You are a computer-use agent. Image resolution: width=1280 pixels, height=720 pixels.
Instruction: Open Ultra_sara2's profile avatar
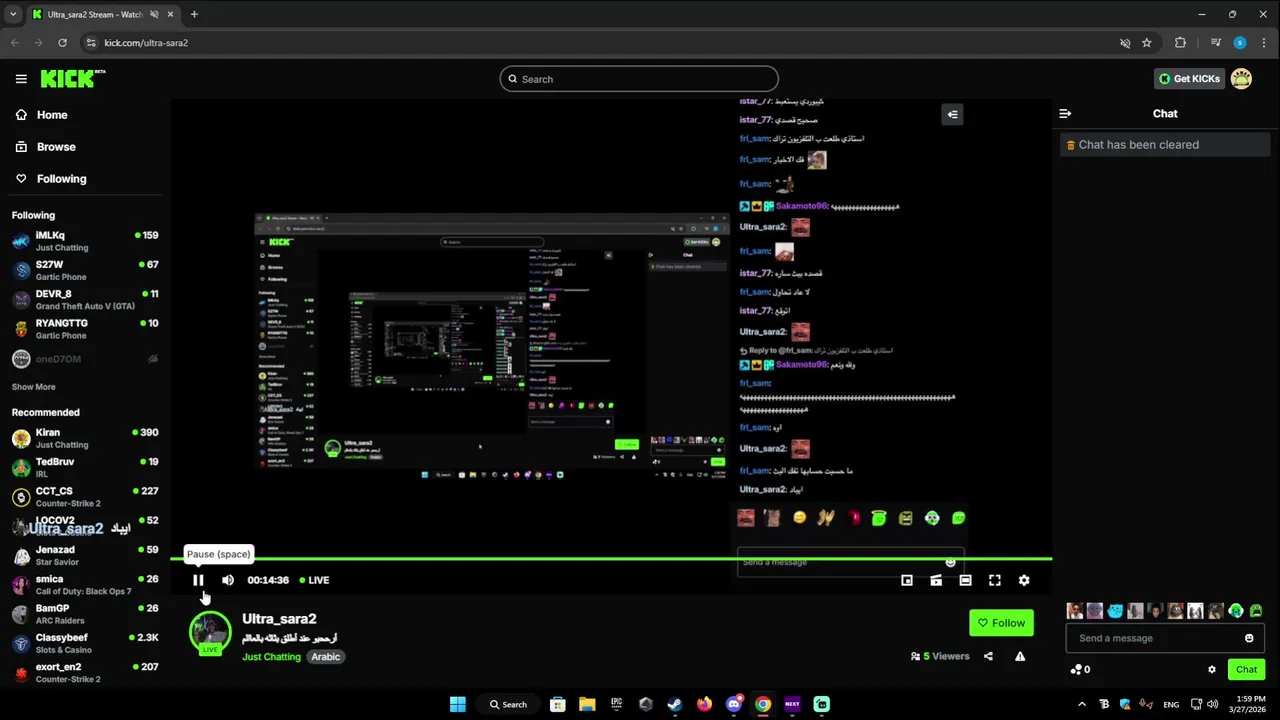click(x=210, y=633)
